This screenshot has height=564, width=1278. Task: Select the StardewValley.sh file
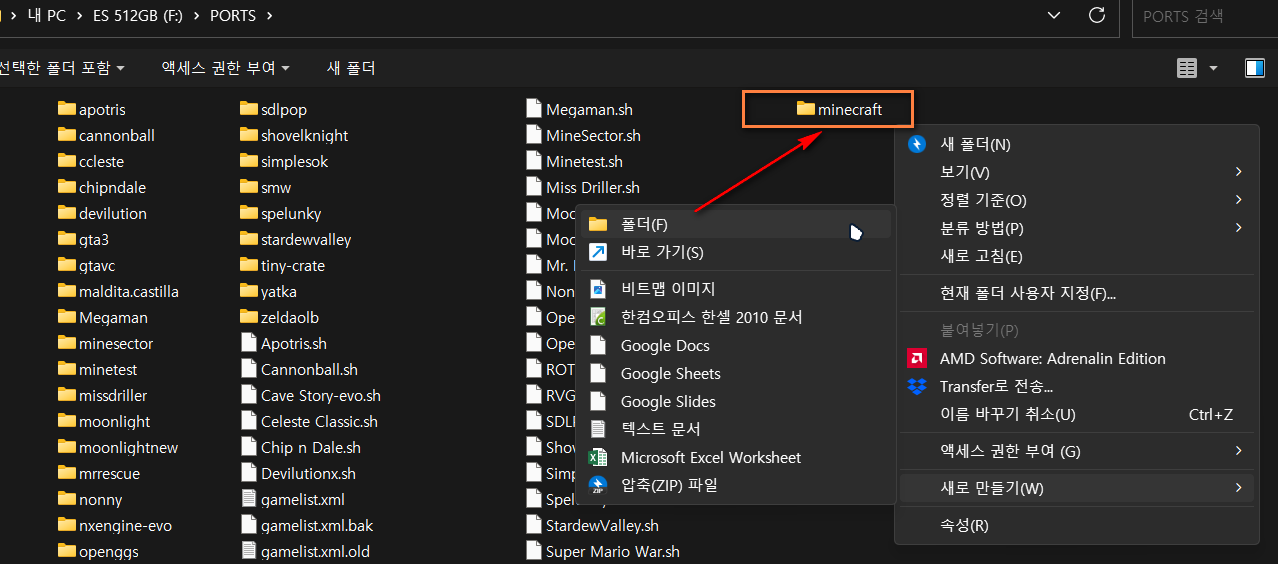593,525
